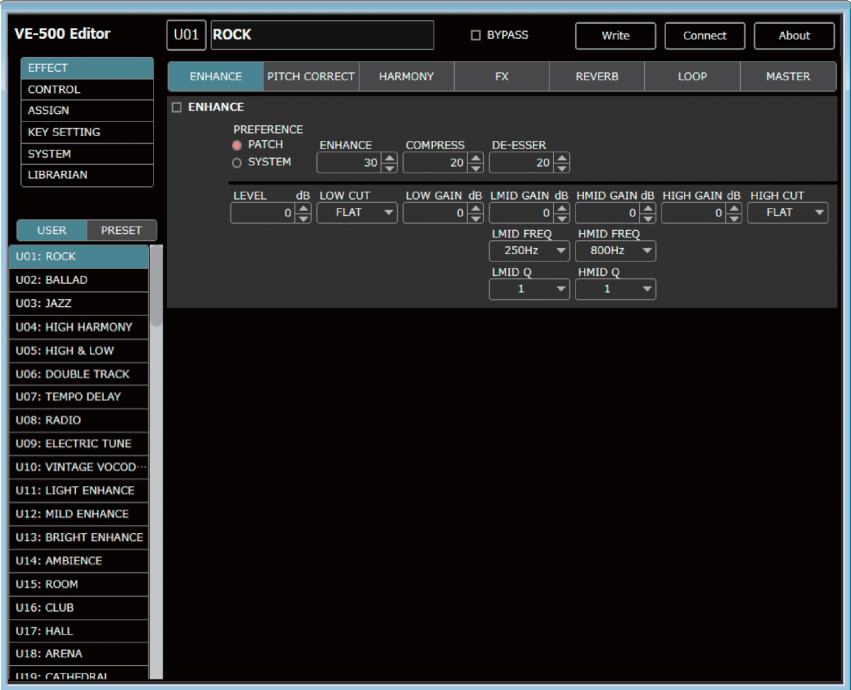Screen dimensions: 851x690
Task: Decrease the HIGH GAIN with down arrow
Action: [x=734, y=218]
